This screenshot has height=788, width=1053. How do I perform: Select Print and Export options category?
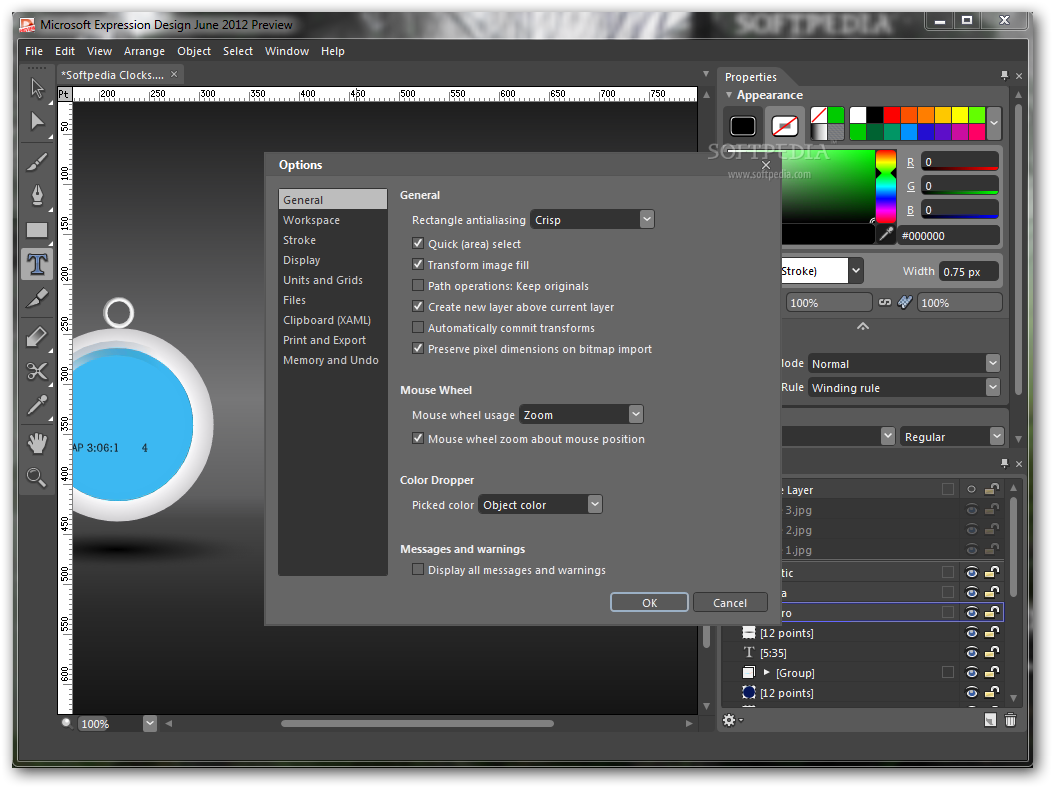coord(332,340)
